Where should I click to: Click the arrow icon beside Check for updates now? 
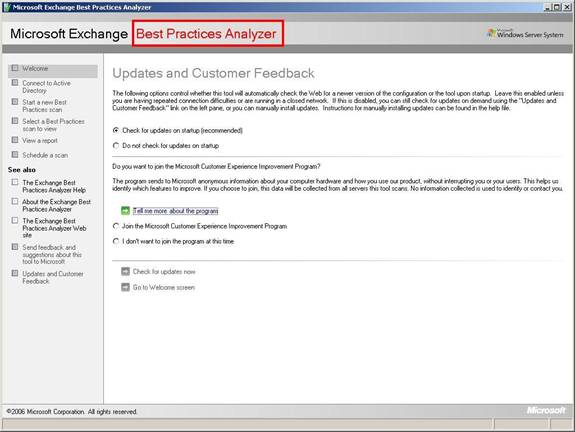125,271
